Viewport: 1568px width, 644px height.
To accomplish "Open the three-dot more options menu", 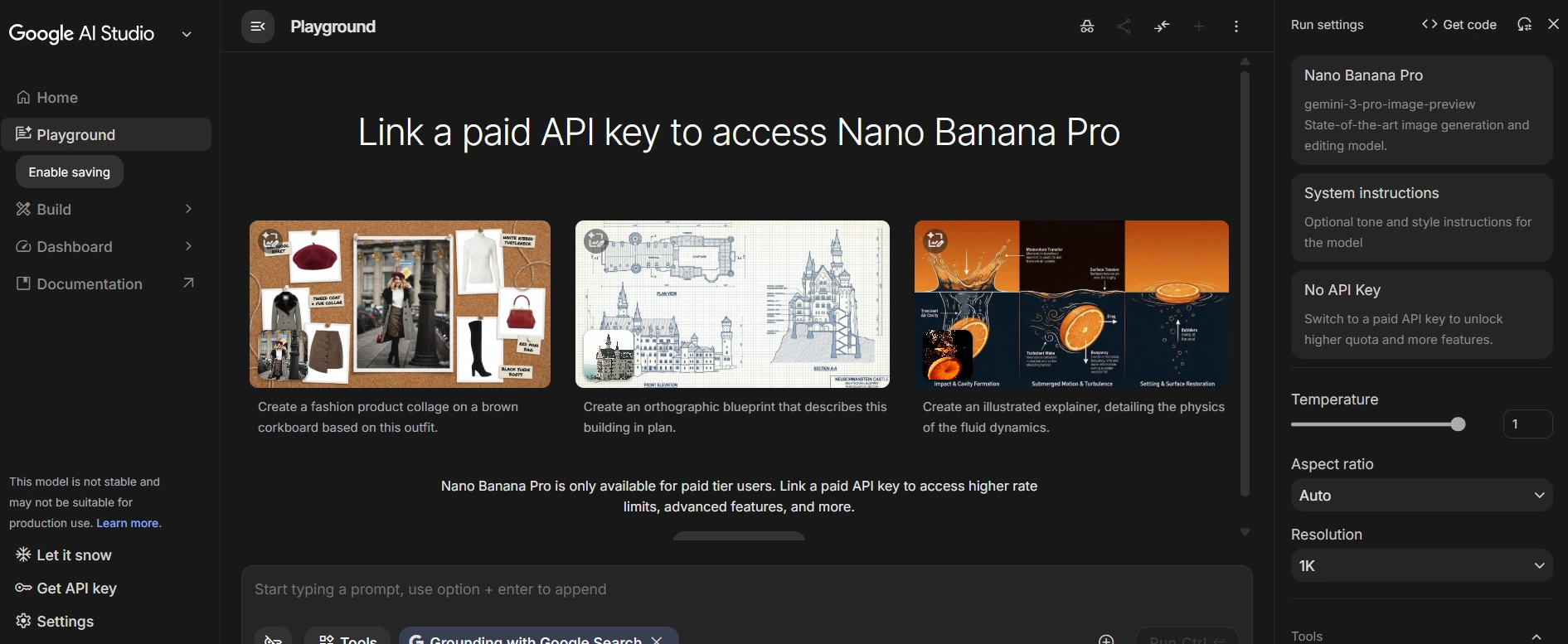I will (x=1236, y=27).
